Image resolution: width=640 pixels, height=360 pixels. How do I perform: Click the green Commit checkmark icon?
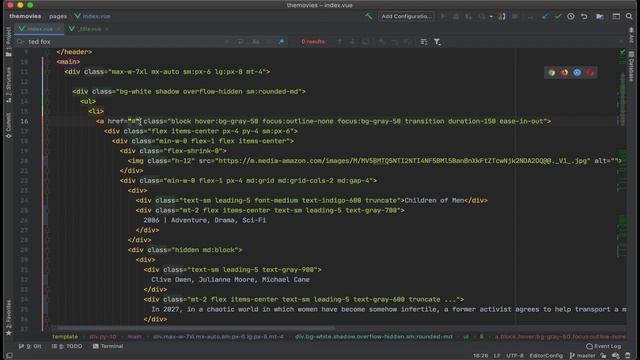point(558,16)
